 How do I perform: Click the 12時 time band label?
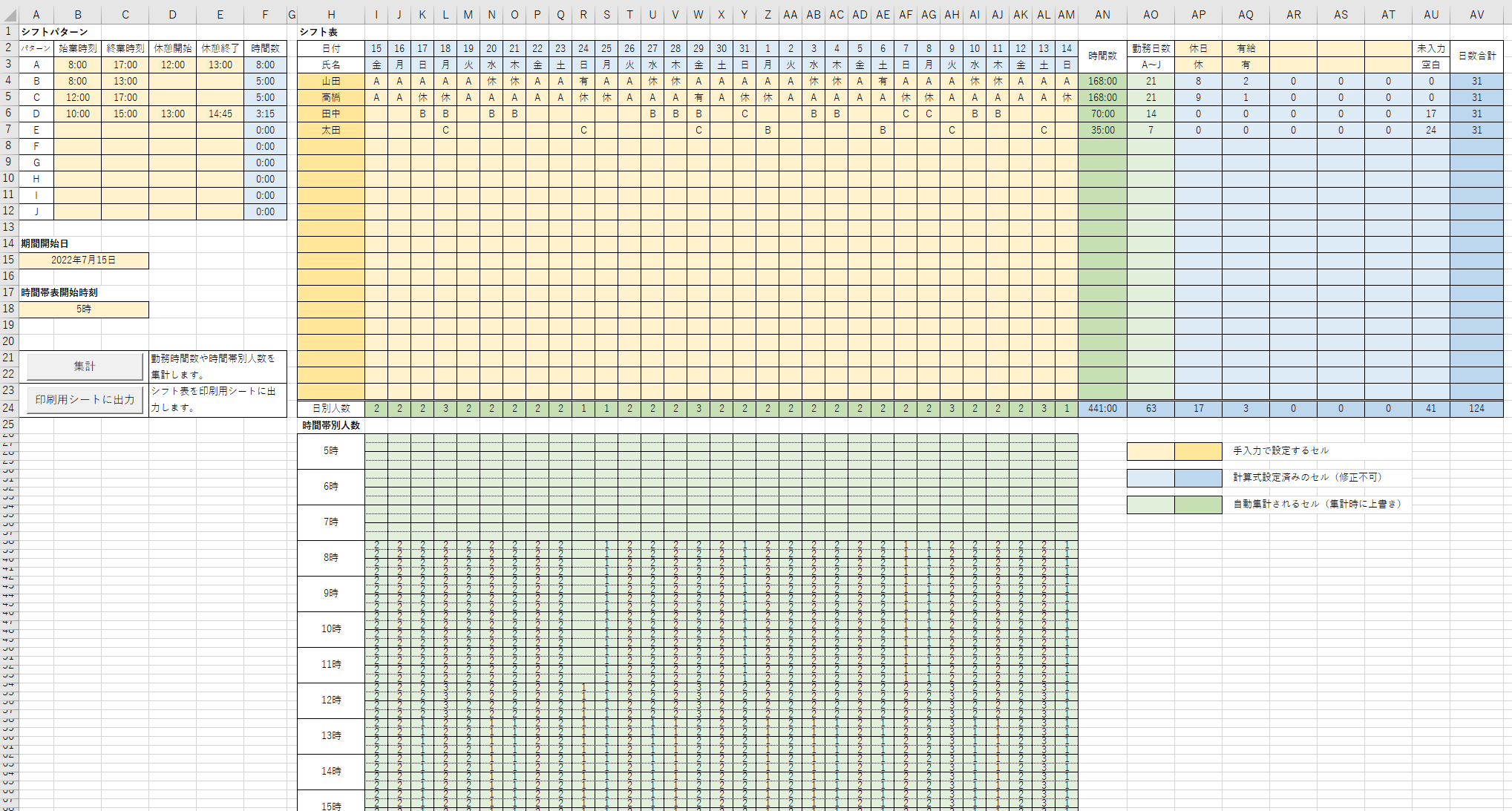click(x=331, y=700)
